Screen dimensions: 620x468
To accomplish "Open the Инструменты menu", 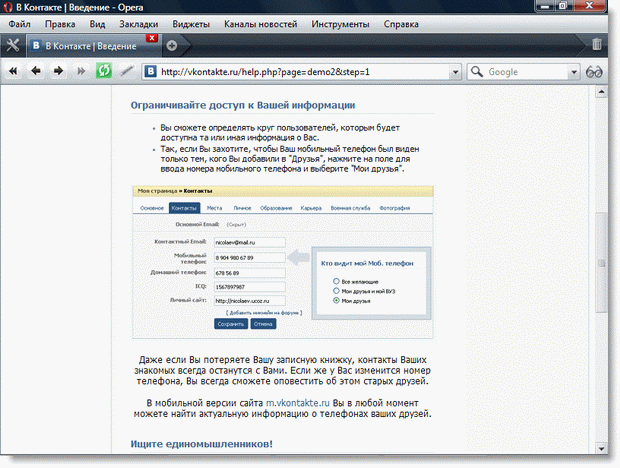I will 340,24.
